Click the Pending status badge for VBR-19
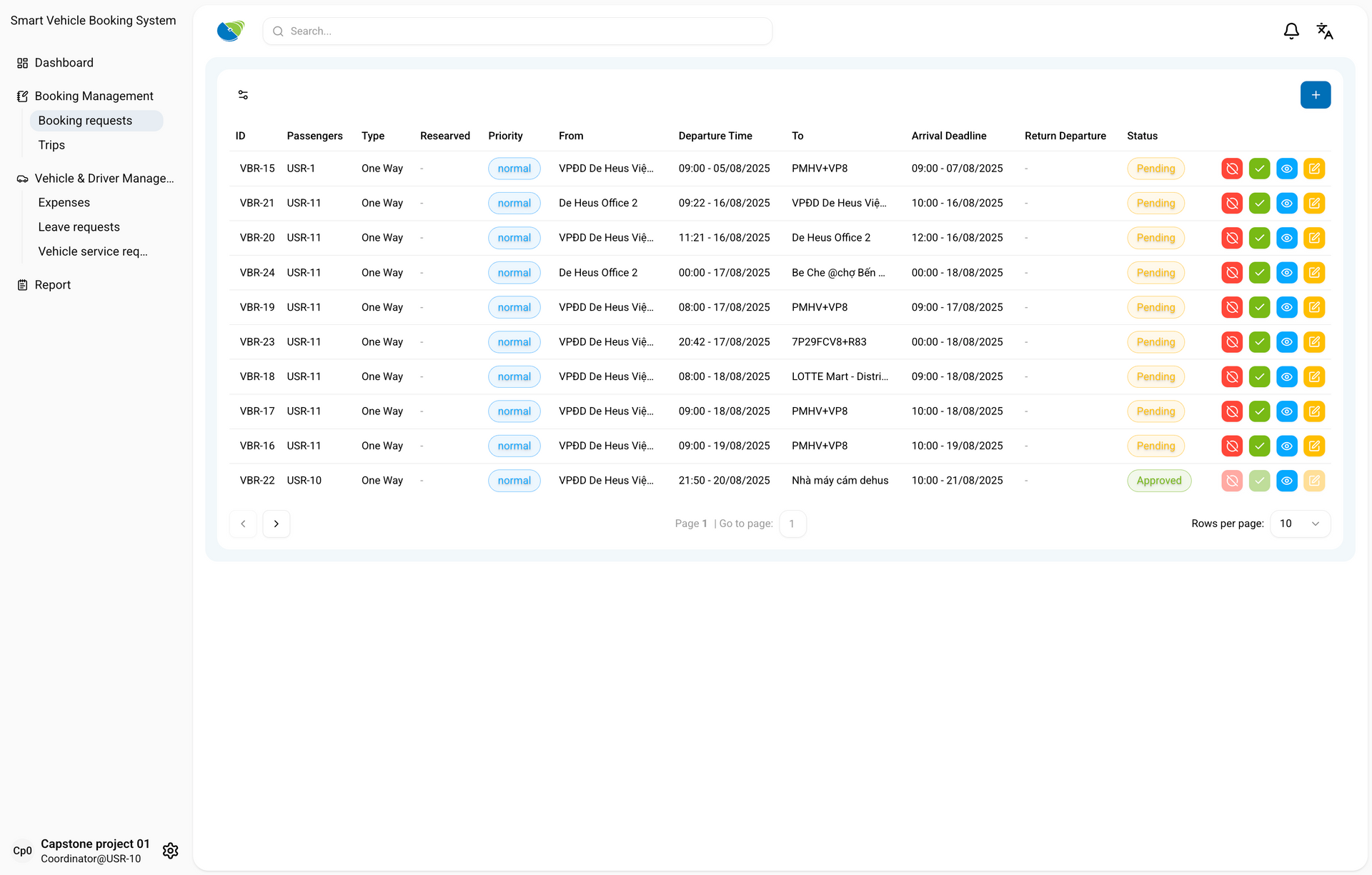The width and height of the screenshot is (1372, 875). click(x=1155, y=307)
